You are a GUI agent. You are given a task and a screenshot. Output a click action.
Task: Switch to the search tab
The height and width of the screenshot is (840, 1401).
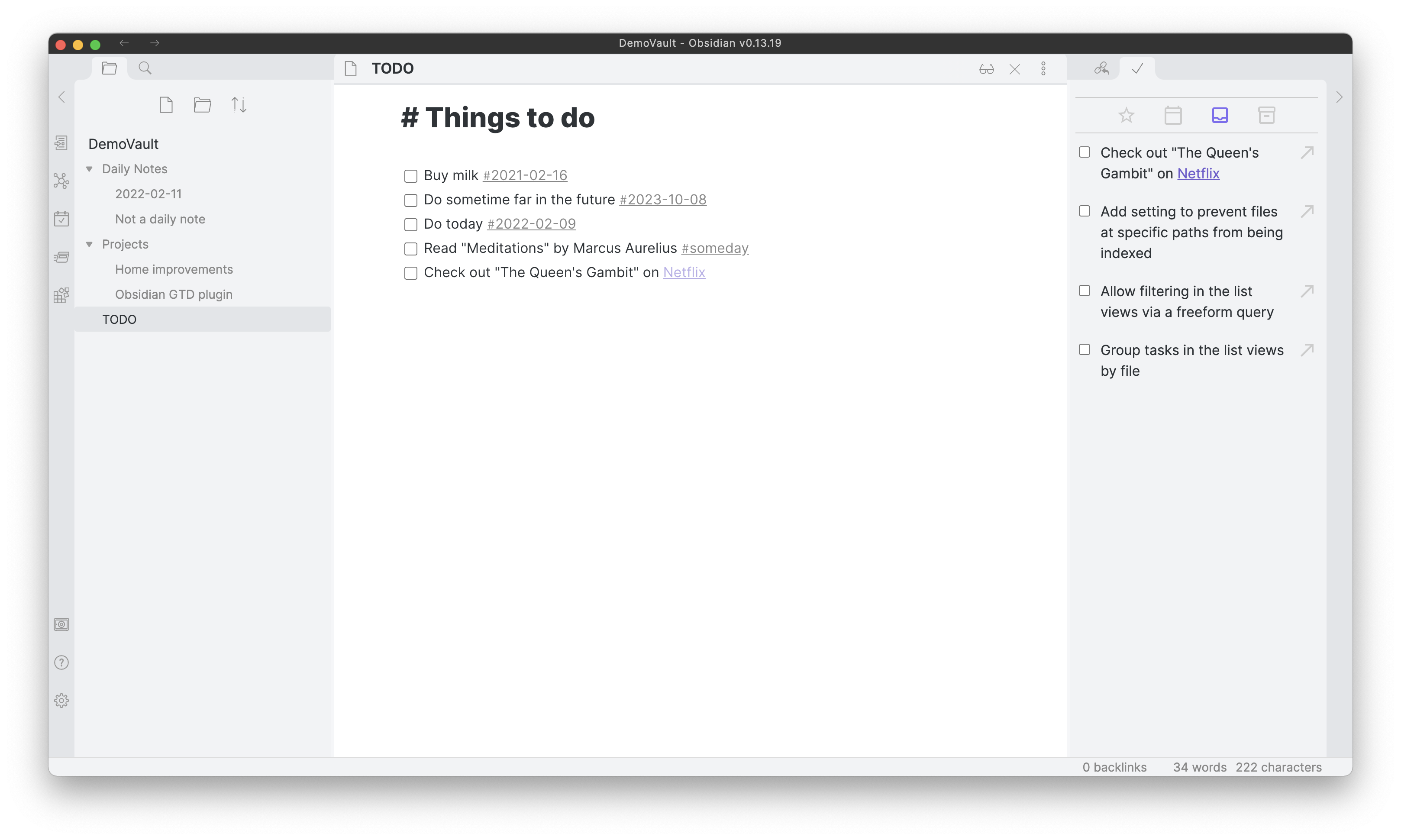click(145, 68)
